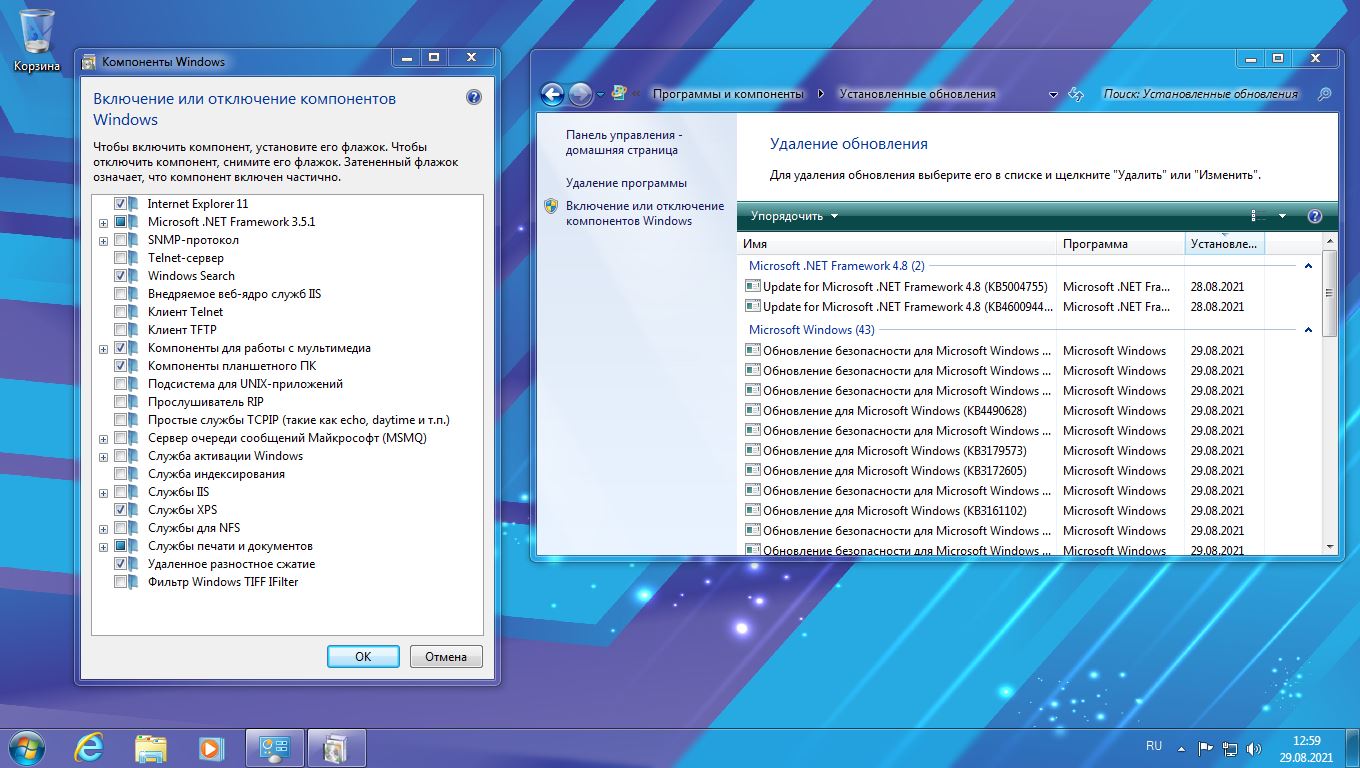Expand the Microsoft .NET Framework 3.5.1 node
Screen dimensions: 1360x768
coord(103,222)
